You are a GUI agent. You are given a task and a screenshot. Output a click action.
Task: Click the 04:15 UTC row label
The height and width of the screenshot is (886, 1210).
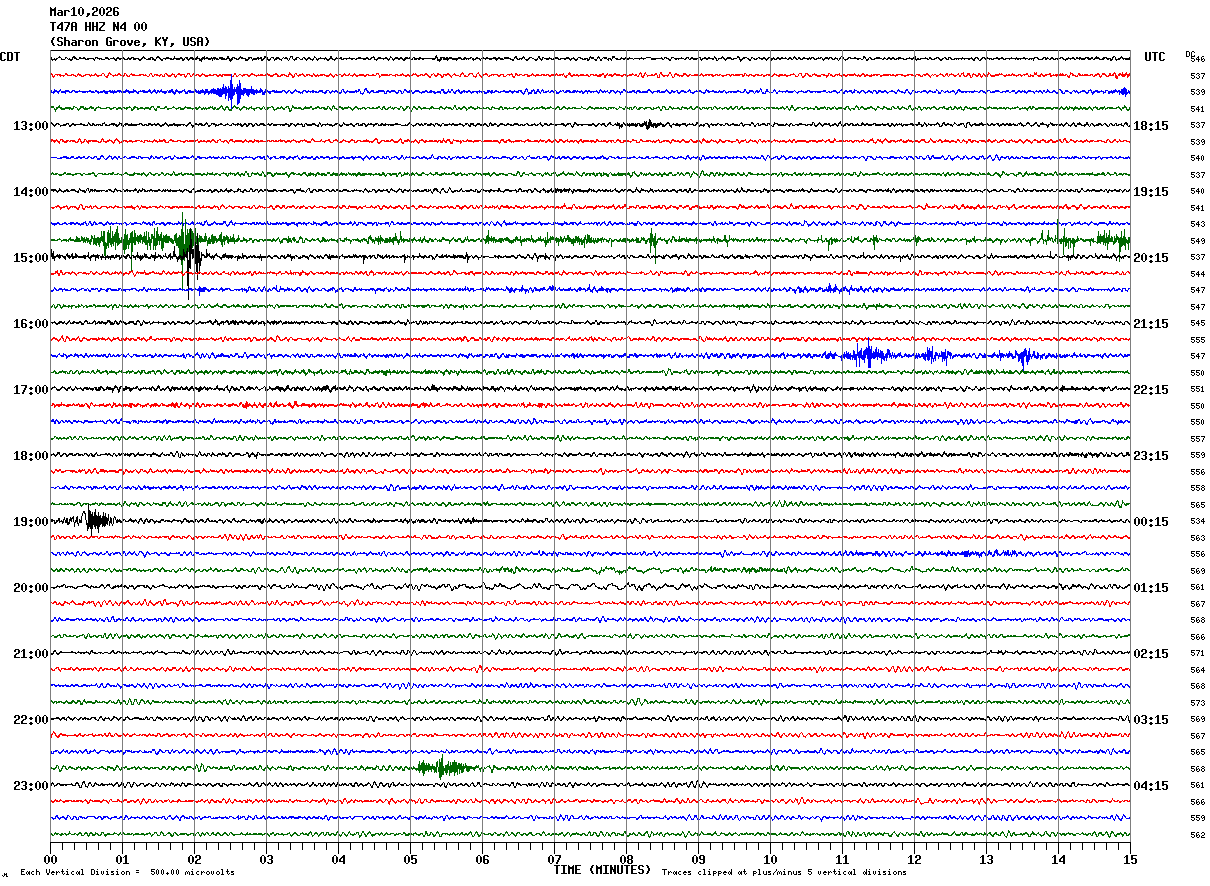pos(1151,785)
